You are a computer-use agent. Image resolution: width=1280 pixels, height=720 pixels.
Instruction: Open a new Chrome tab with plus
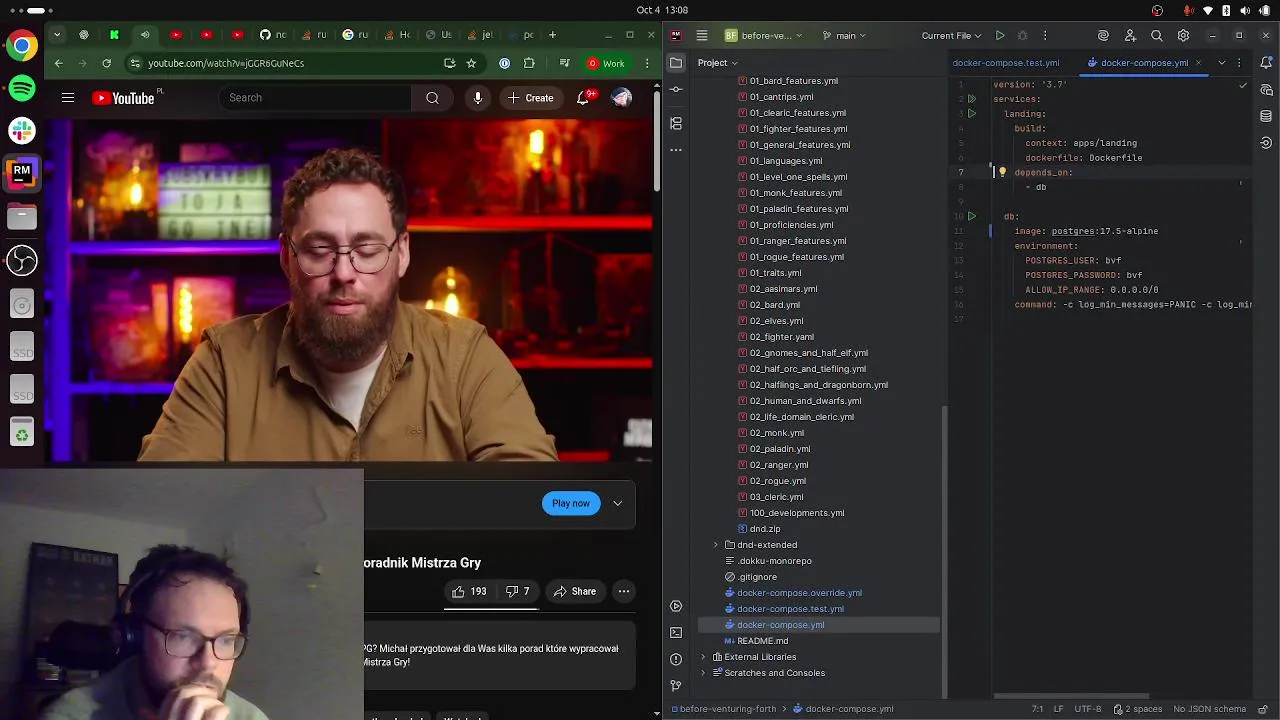tap(552, 35)
